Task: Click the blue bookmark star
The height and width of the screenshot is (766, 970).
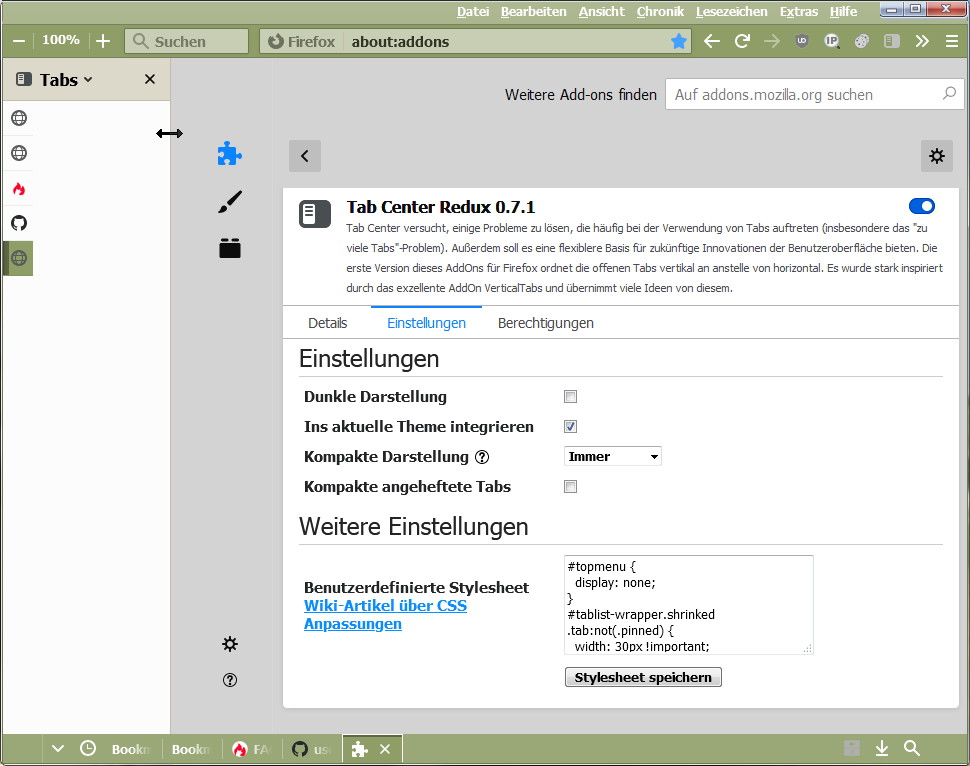Action: point(679,41)
